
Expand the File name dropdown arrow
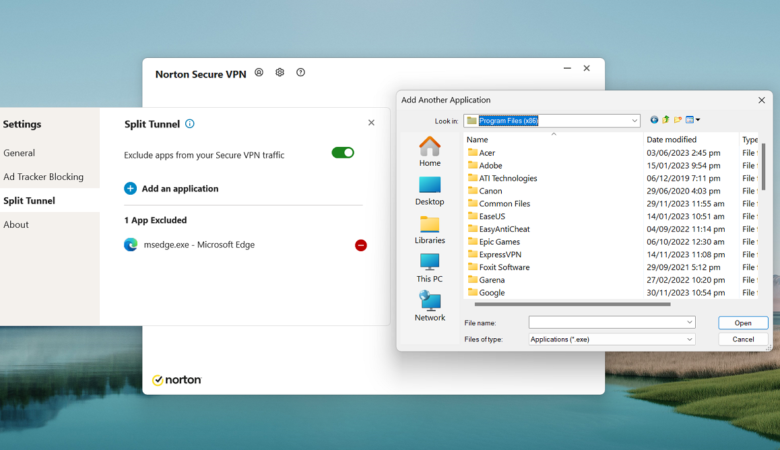689,322
